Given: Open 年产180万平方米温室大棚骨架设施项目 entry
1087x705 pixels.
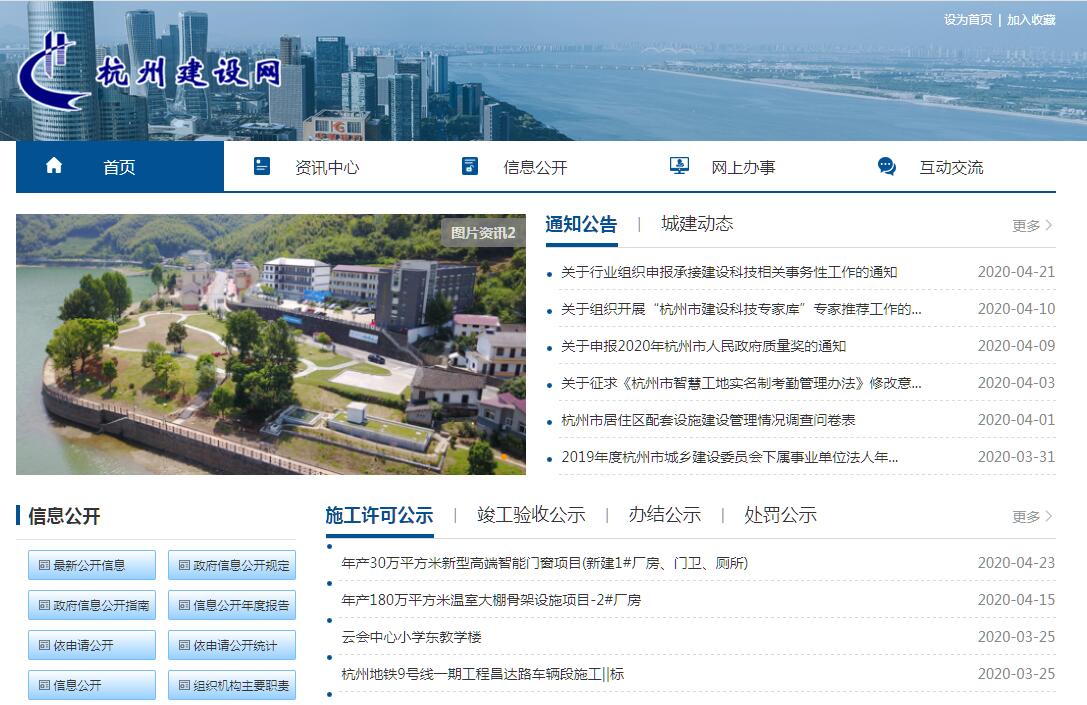Looking at the screenshot, I should point(491,600).
